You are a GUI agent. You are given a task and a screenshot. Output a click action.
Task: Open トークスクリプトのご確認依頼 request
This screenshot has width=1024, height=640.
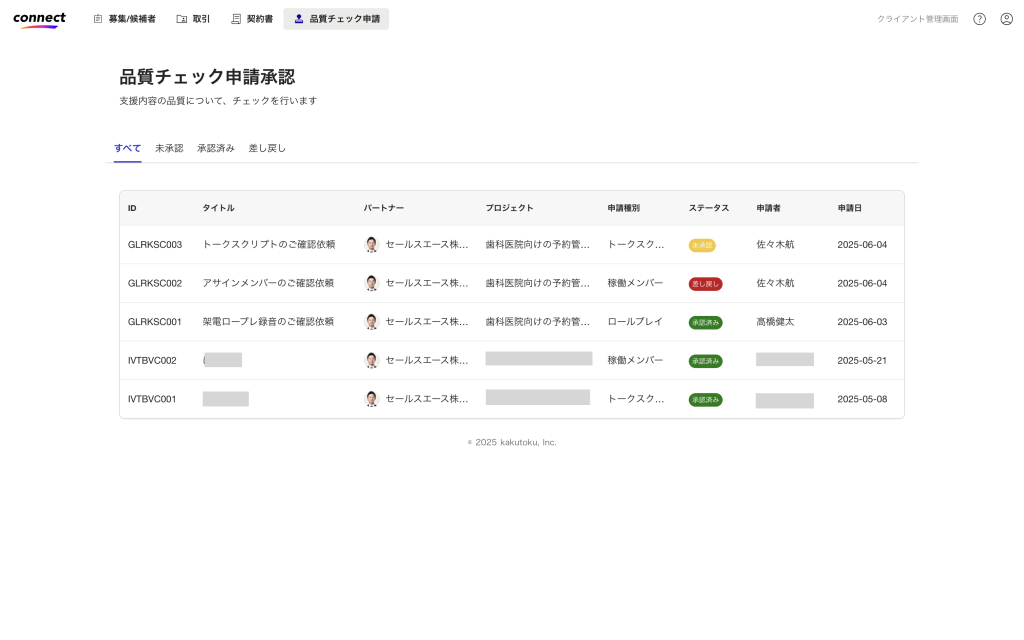coord(268,245)
